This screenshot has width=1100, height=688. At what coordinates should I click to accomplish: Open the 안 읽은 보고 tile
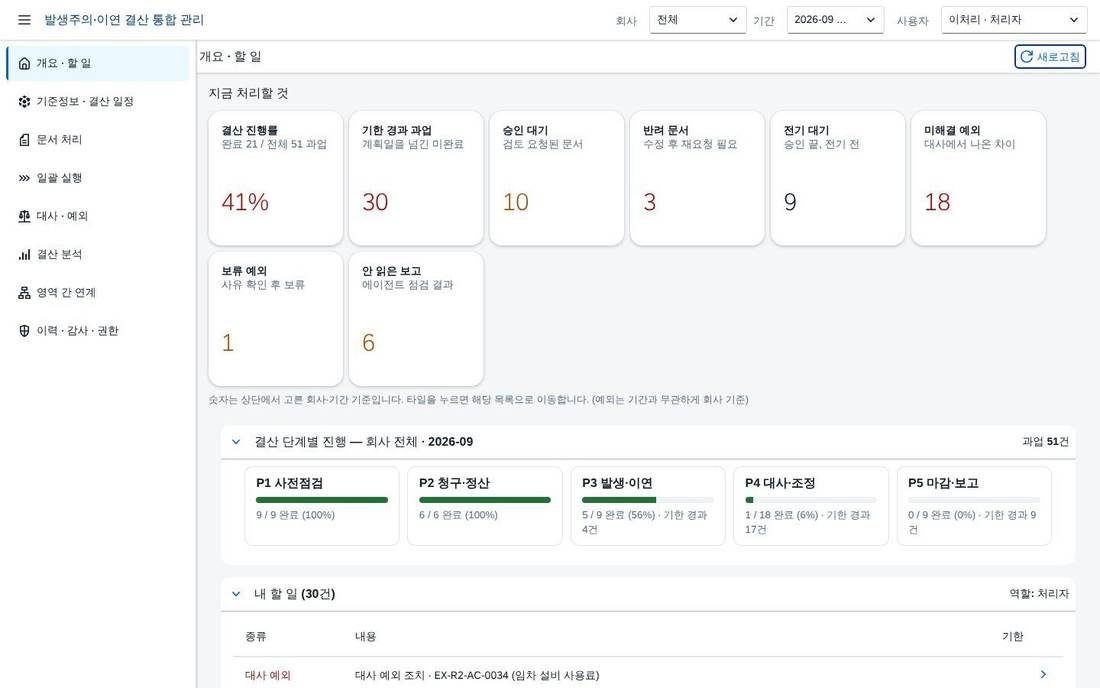click(416, 319)
